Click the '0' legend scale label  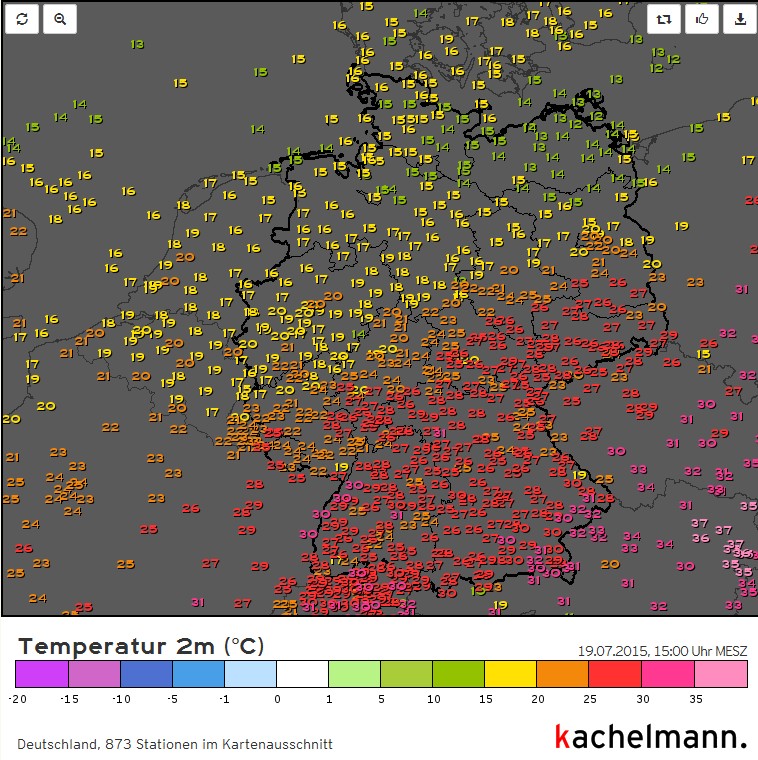(x=277, y=699)
